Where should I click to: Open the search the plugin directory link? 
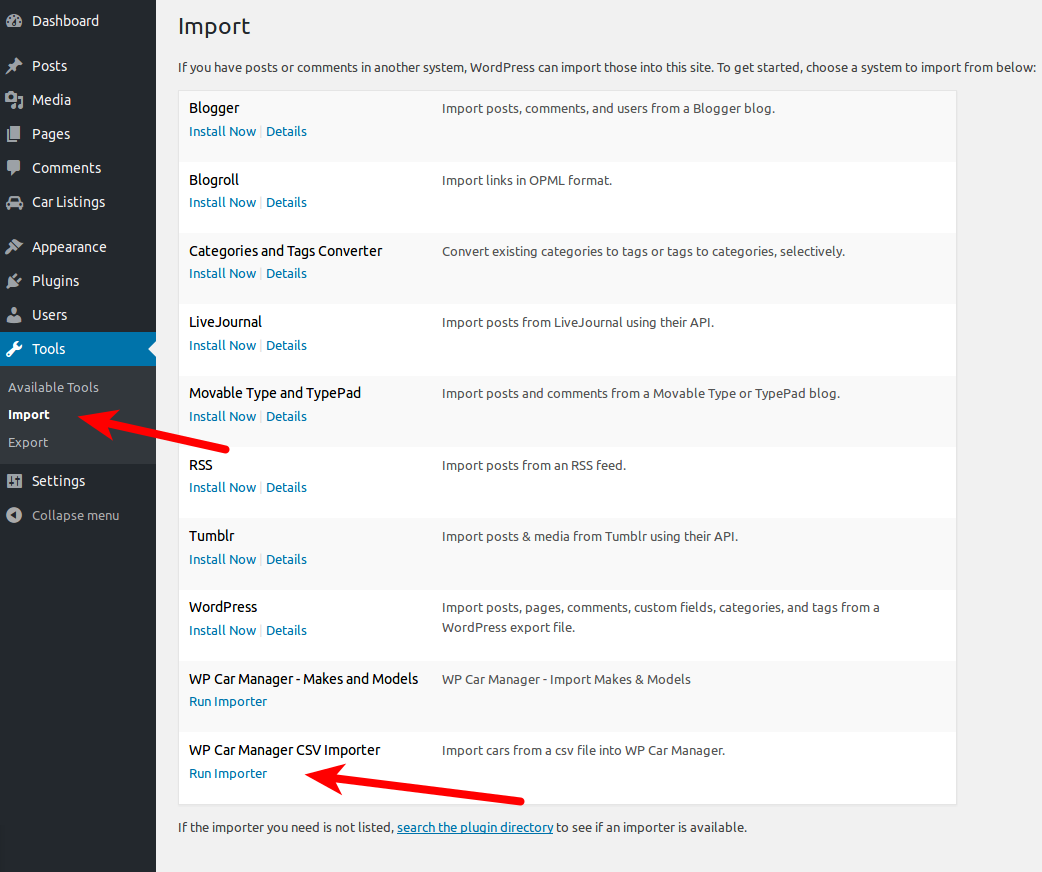coord(475,827)
